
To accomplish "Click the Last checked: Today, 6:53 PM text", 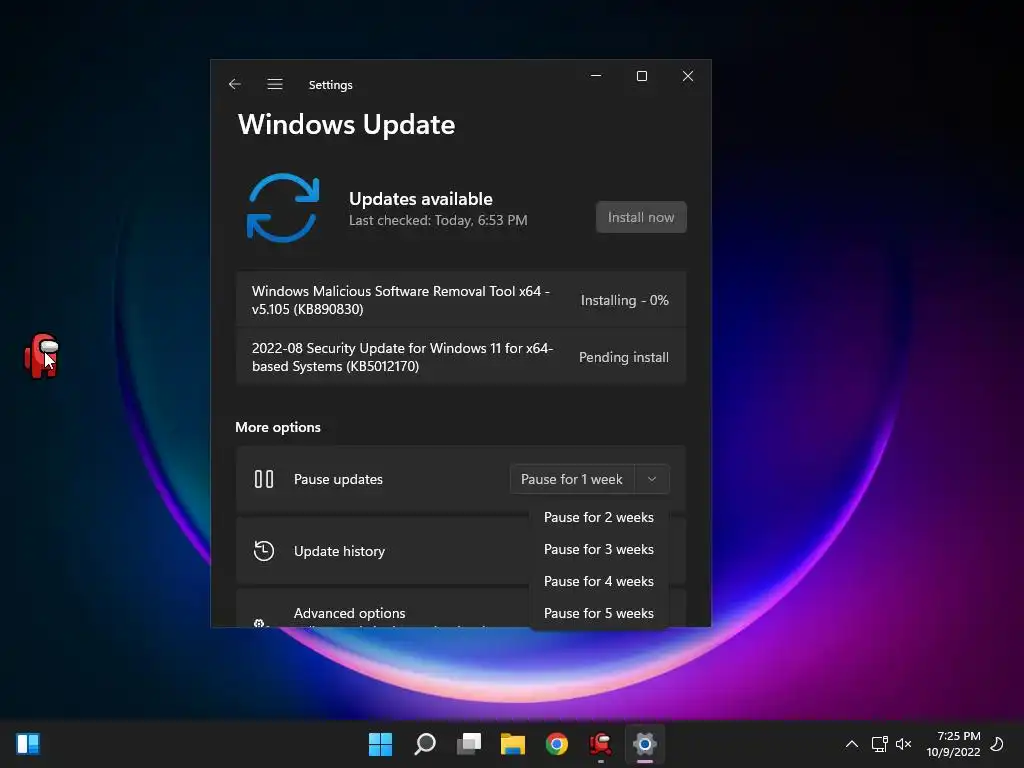I will [x=438, y=221].
